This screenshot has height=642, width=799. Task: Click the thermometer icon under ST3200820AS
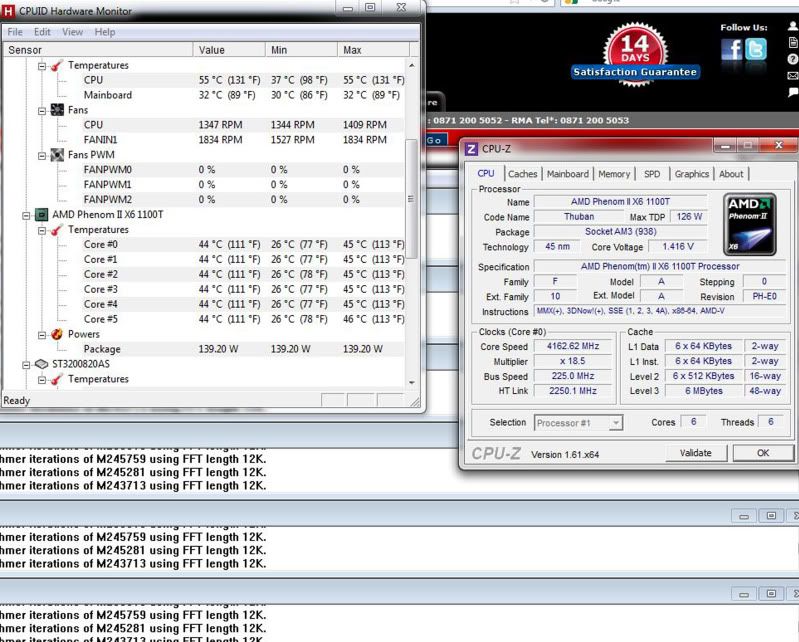pyautogui.click(x=57, y=379)
